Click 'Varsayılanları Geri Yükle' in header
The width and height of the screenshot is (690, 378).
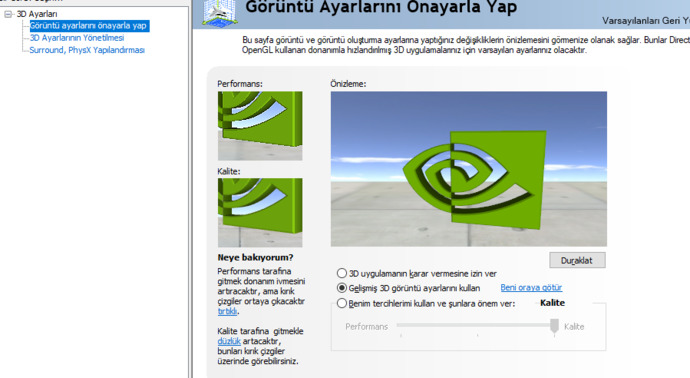click(x=646, y=21)
